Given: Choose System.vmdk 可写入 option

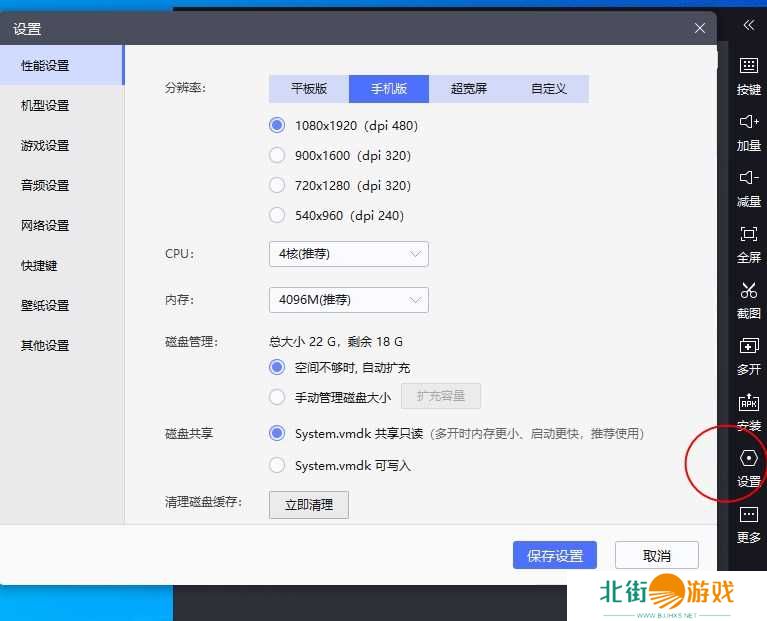Looking at the screenshot, I should (x=278, y=465).
